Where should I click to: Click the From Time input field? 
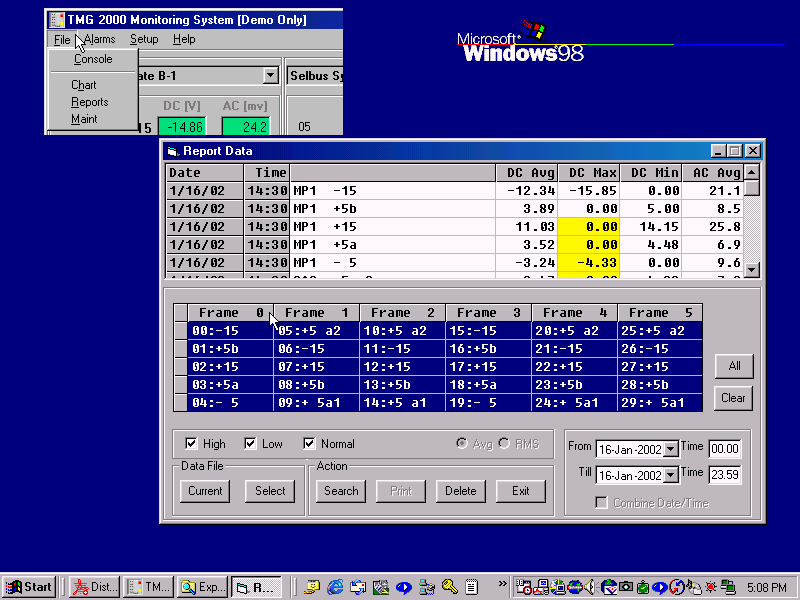pyautogui.click(x=725, y=449)
